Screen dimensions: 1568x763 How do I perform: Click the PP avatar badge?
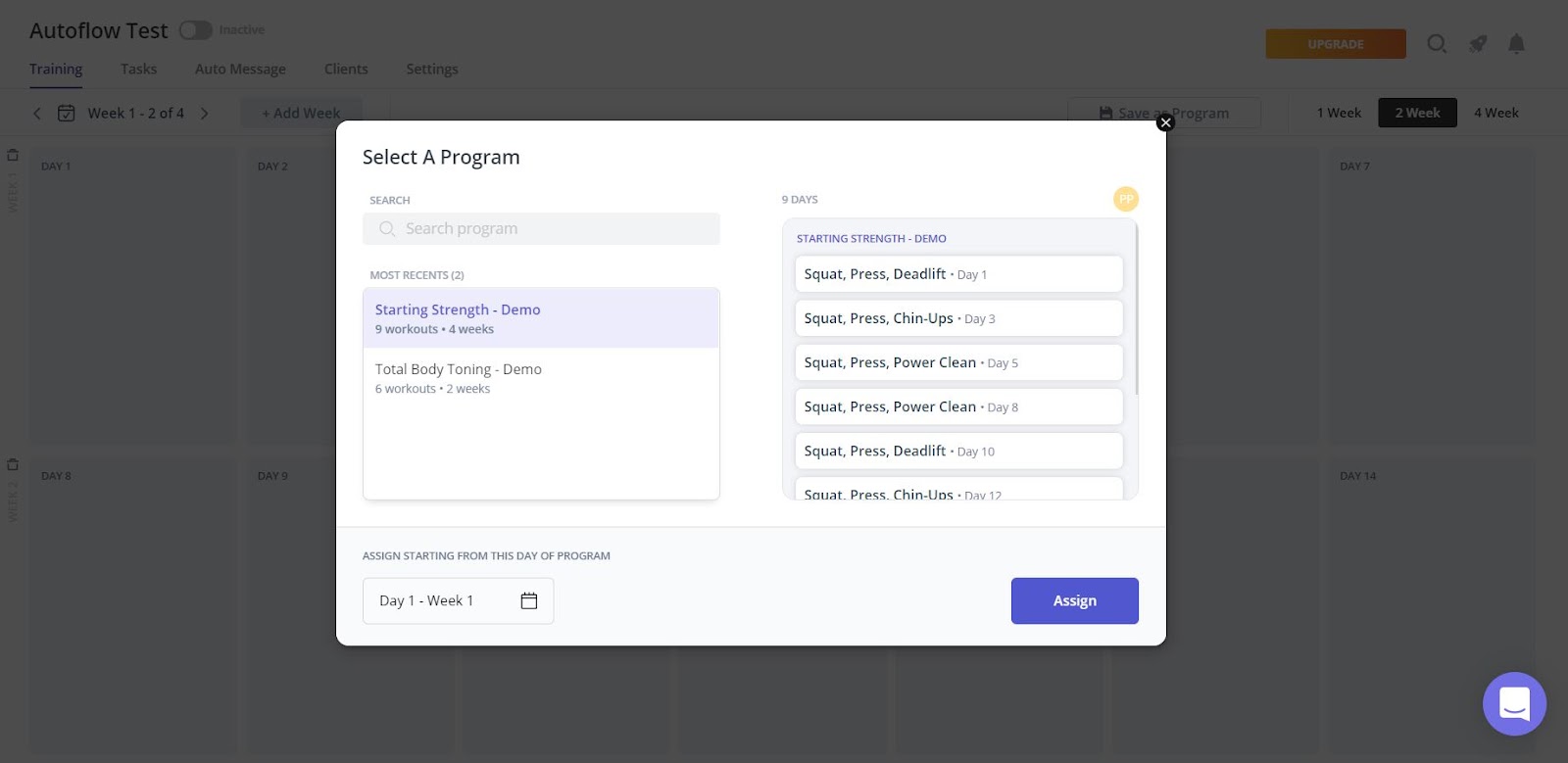(x=1126, y=199)
